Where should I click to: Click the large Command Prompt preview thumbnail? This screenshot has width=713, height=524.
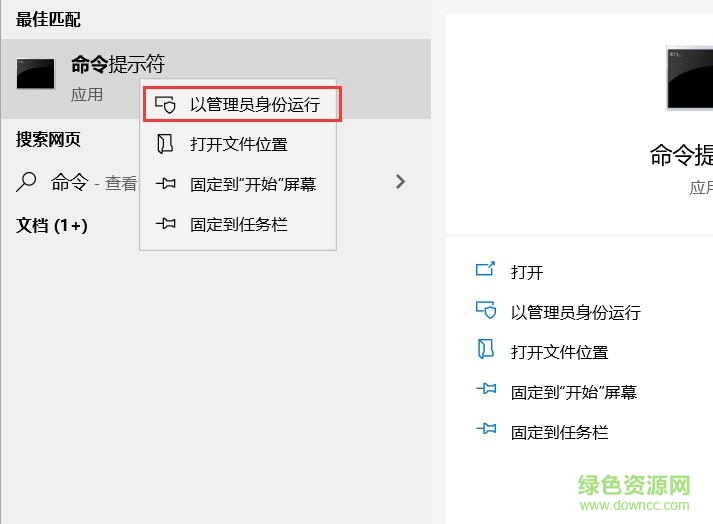click(x=690, y=77)
